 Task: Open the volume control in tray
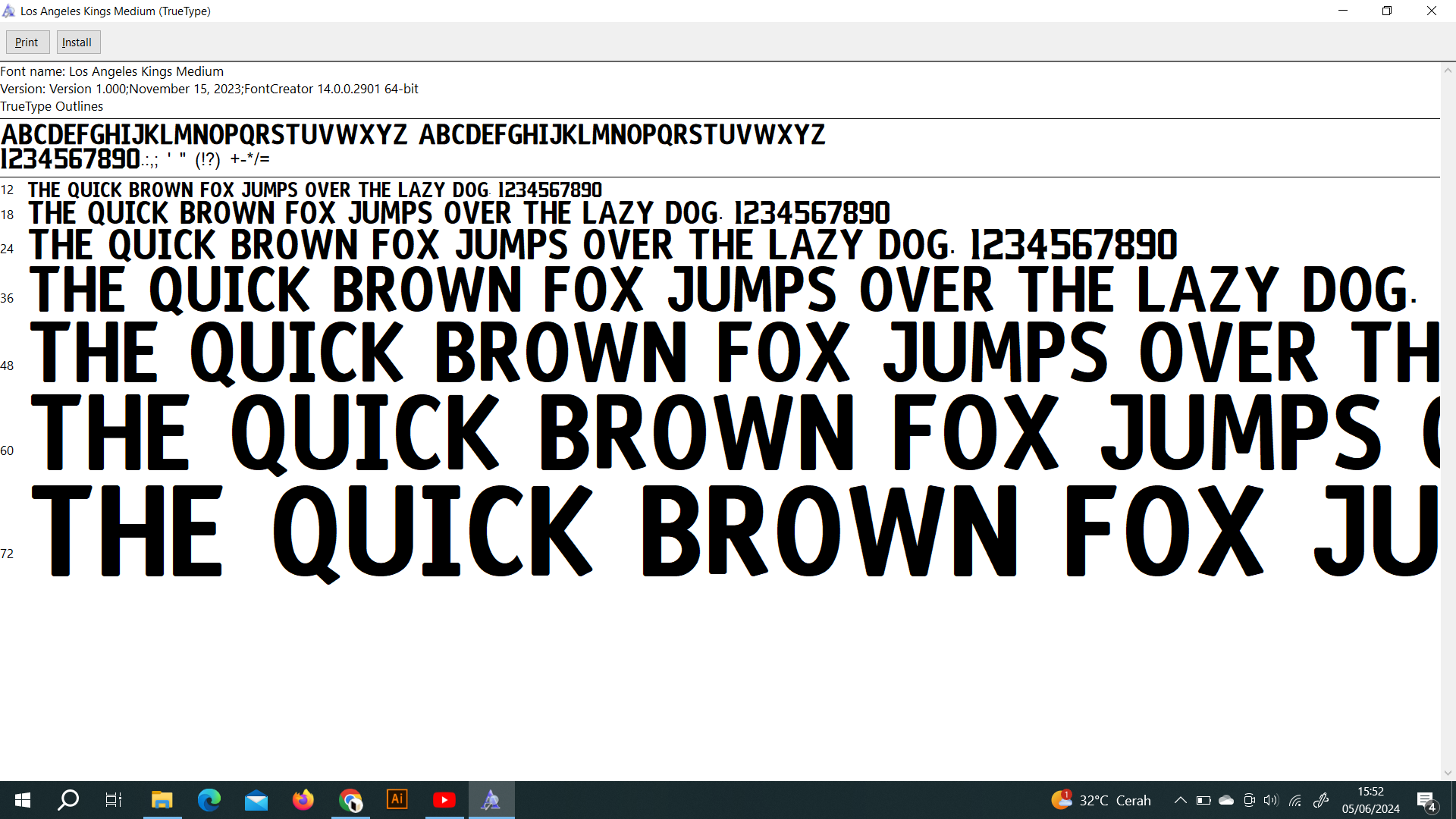(1271, 800)
